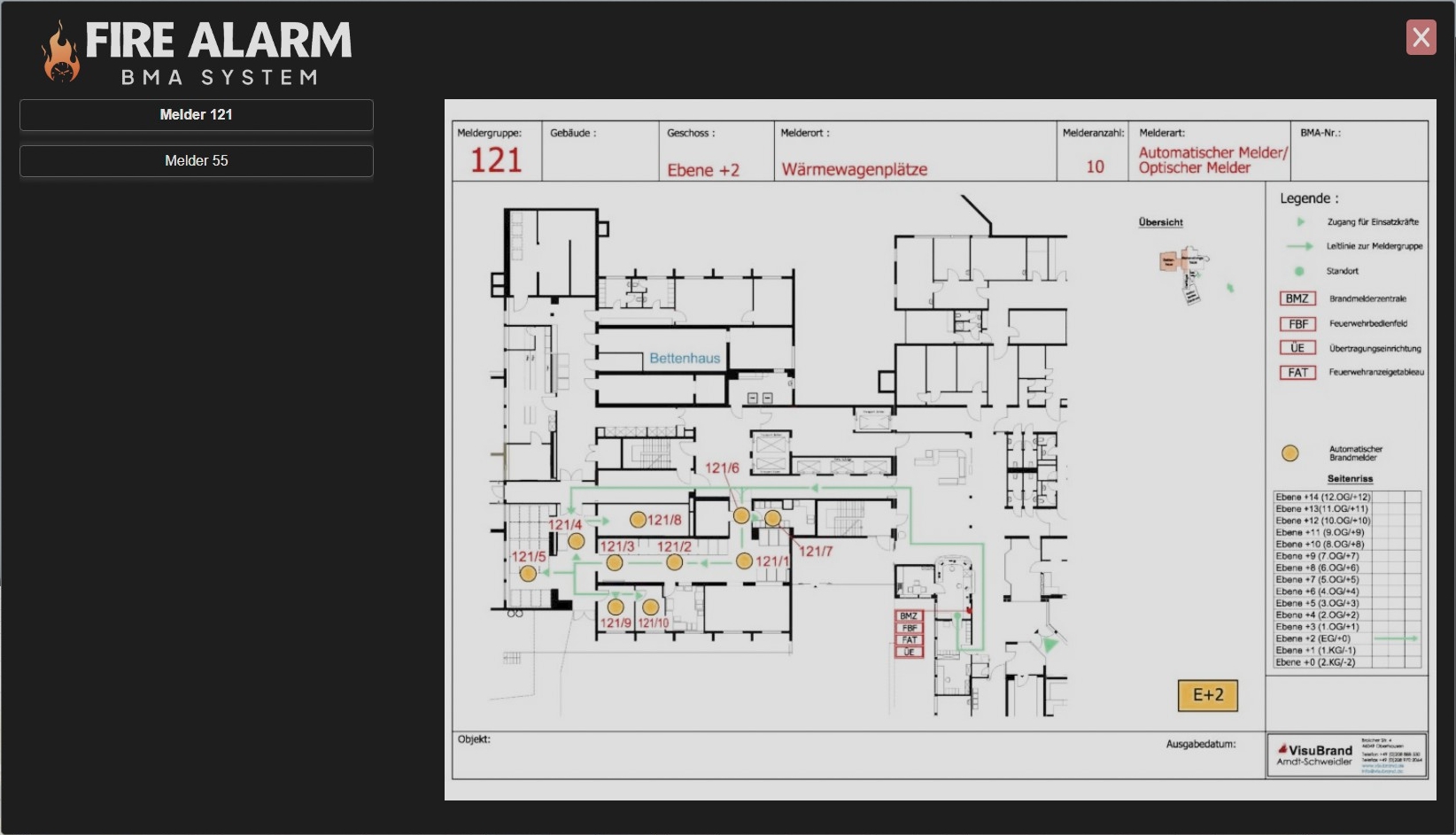Screen dimensions: 1456x835
Task: Click the yellow E+2 level badge
Action: tap(1207, 696)
